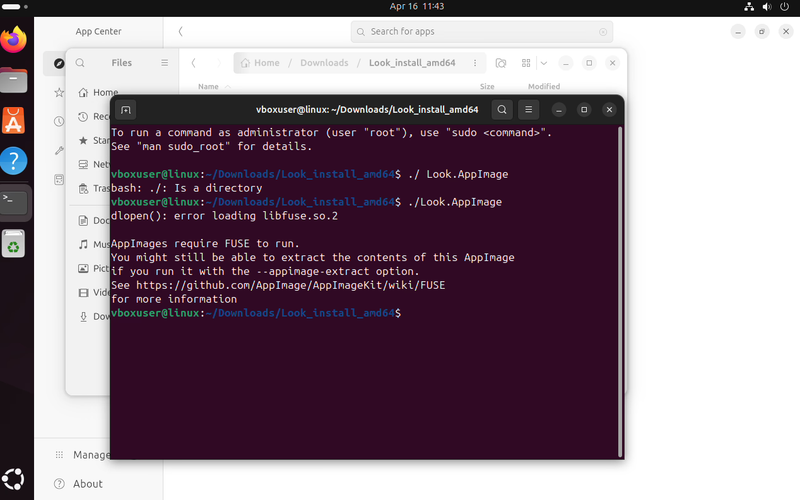The image size is (800, 500).
Task: Click the Files search icon
Action: (x=80, y=63)
